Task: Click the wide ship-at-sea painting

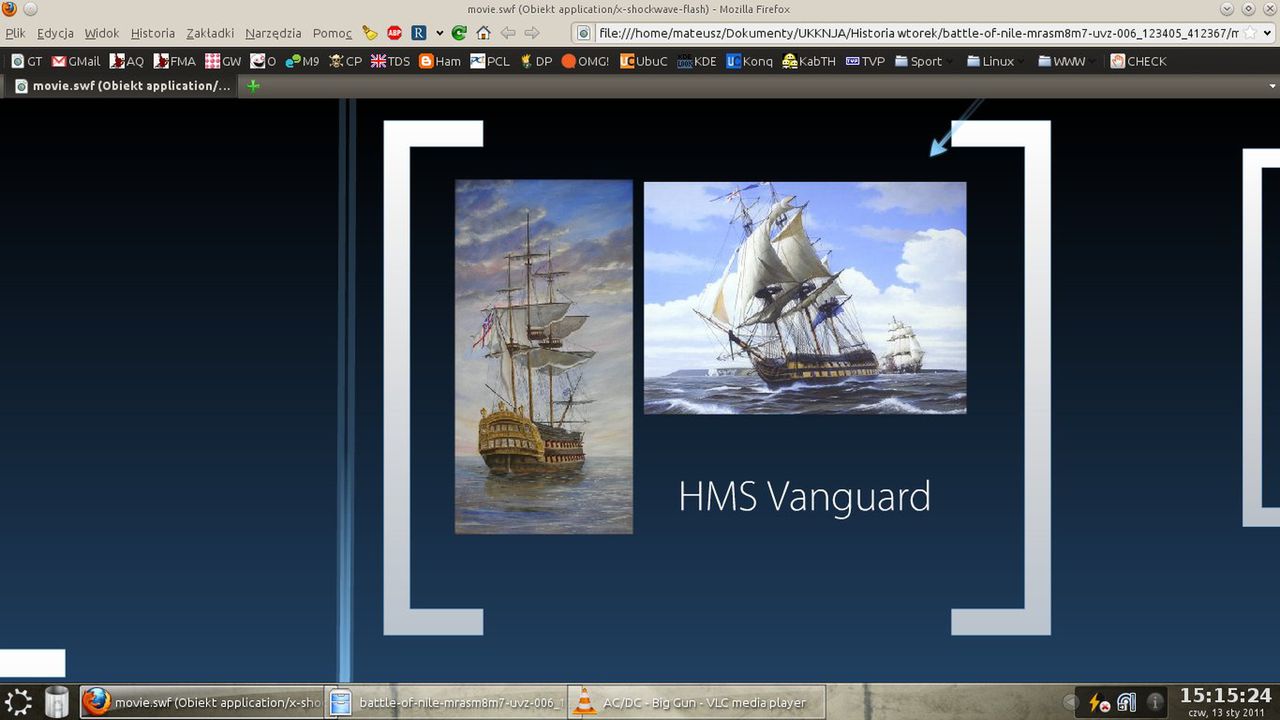Action: 805,298
